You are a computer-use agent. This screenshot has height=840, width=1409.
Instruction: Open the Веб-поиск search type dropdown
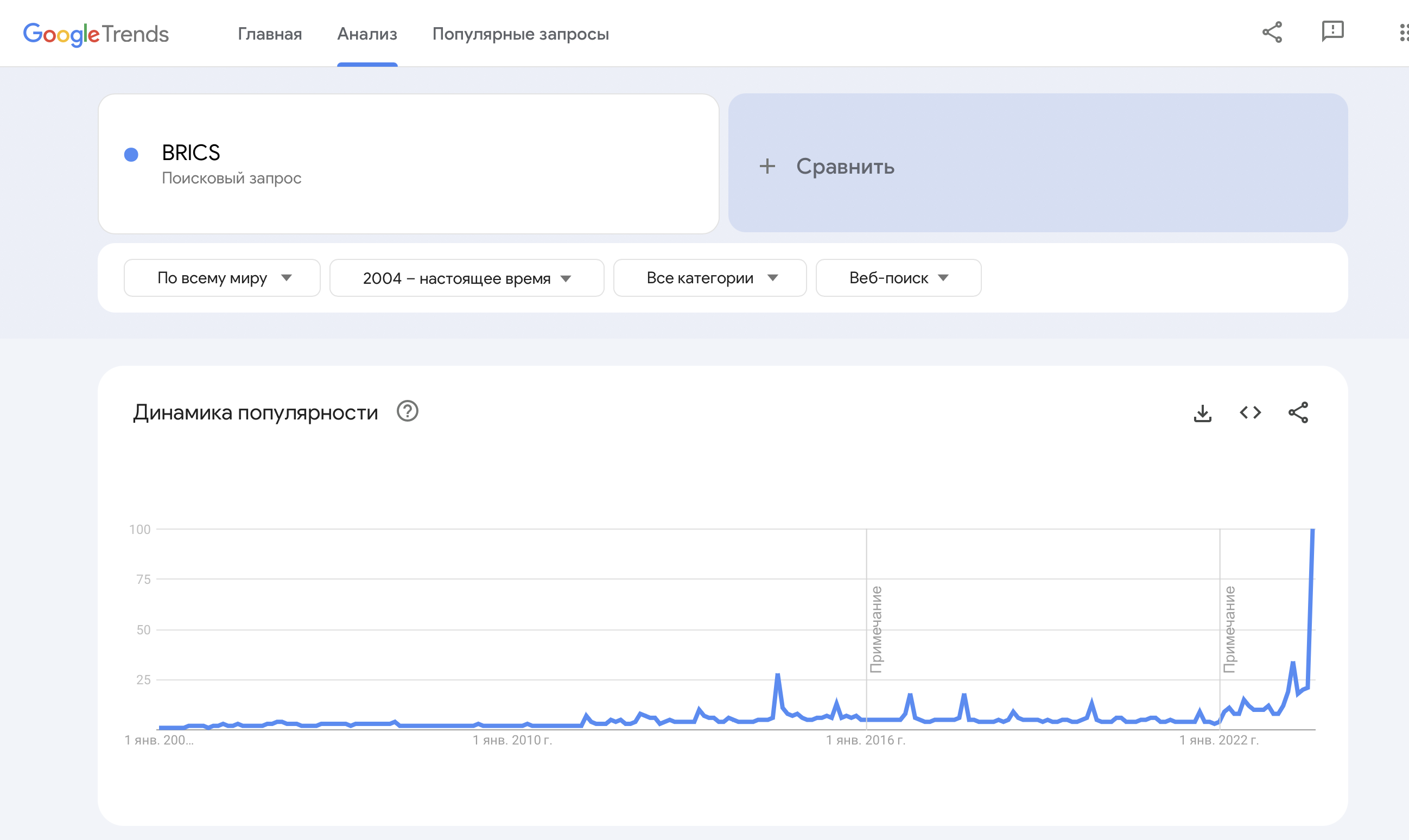[x=898, y=278]
